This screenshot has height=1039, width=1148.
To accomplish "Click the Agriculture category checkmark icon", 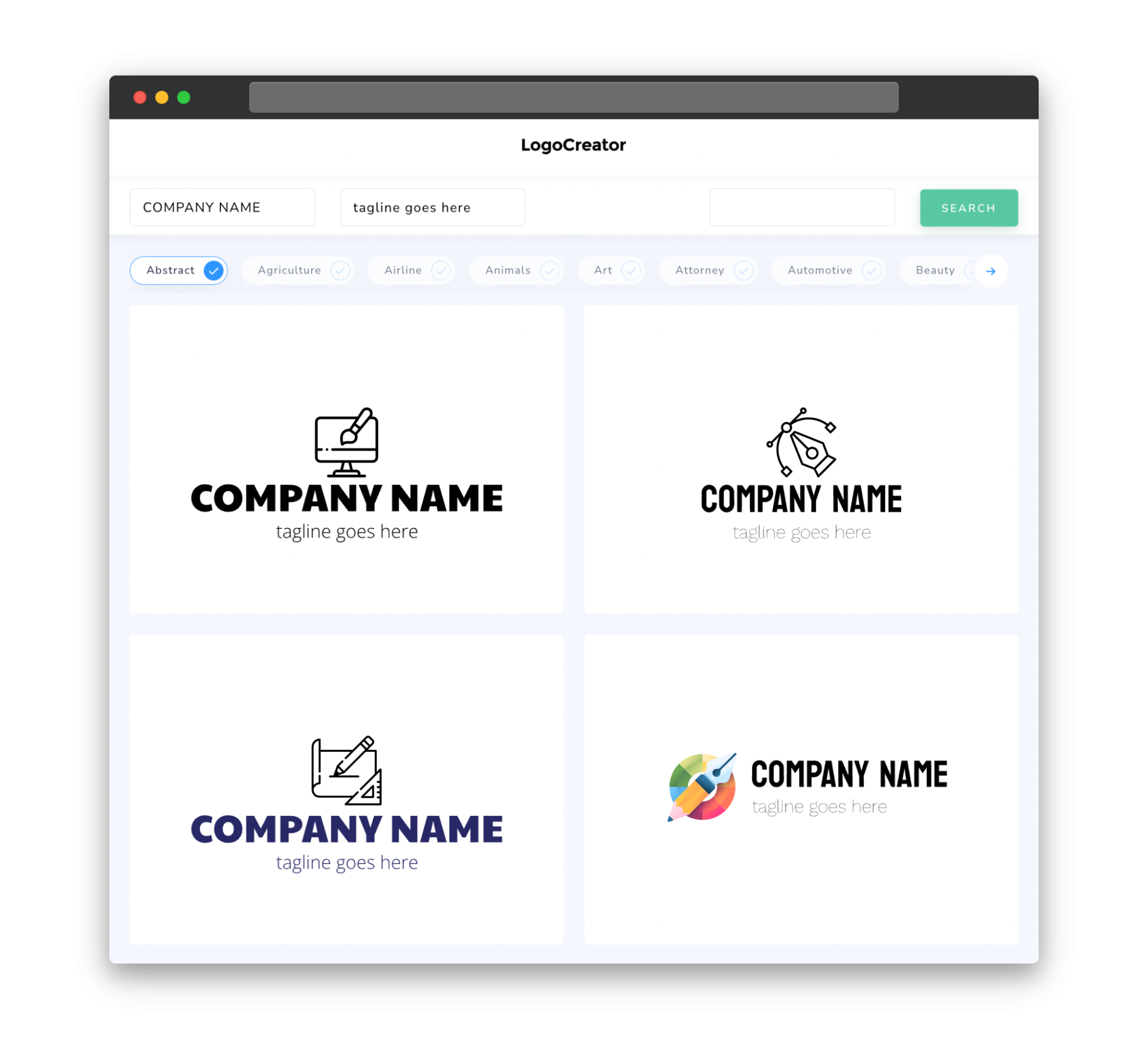I will pyautogui.click(x=339, y=270).
